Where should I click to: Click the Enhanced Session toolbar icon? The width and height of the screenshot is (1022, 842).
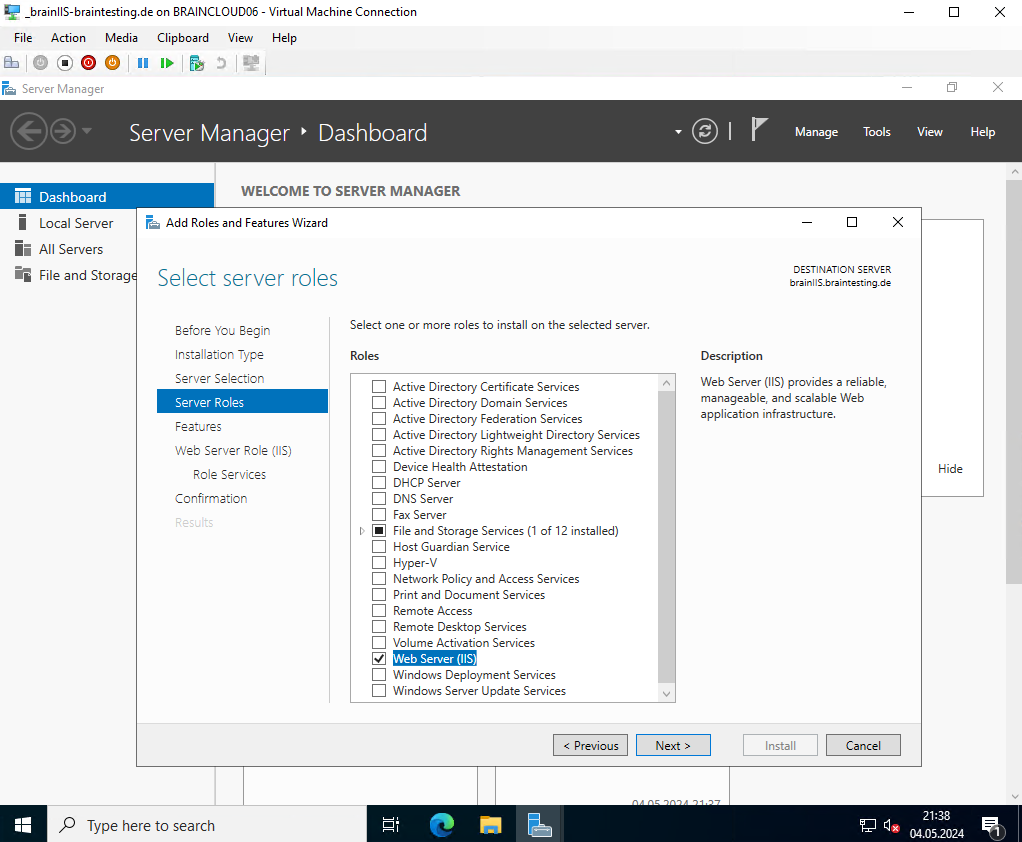251,63
